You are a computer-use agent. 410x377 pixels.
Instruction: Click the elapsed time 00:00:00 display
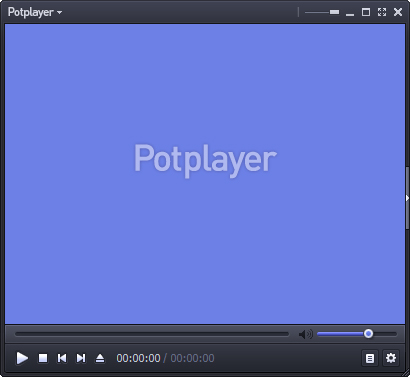pos(138,358)
